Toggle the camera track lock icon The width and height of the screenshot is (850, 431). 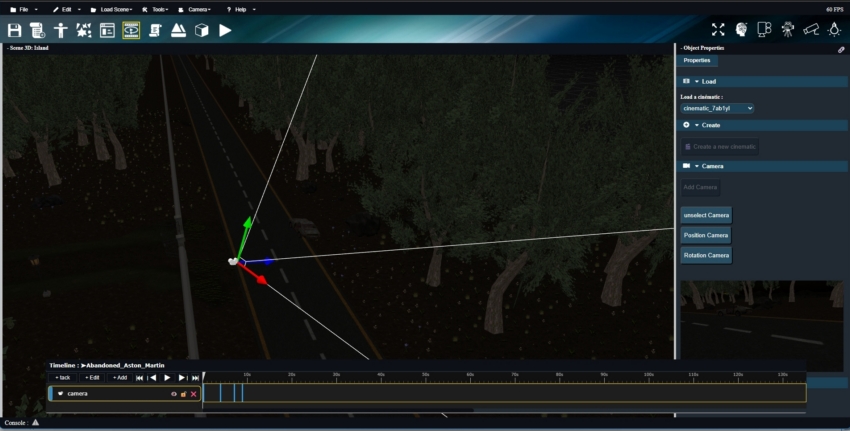tap(184, 394)
